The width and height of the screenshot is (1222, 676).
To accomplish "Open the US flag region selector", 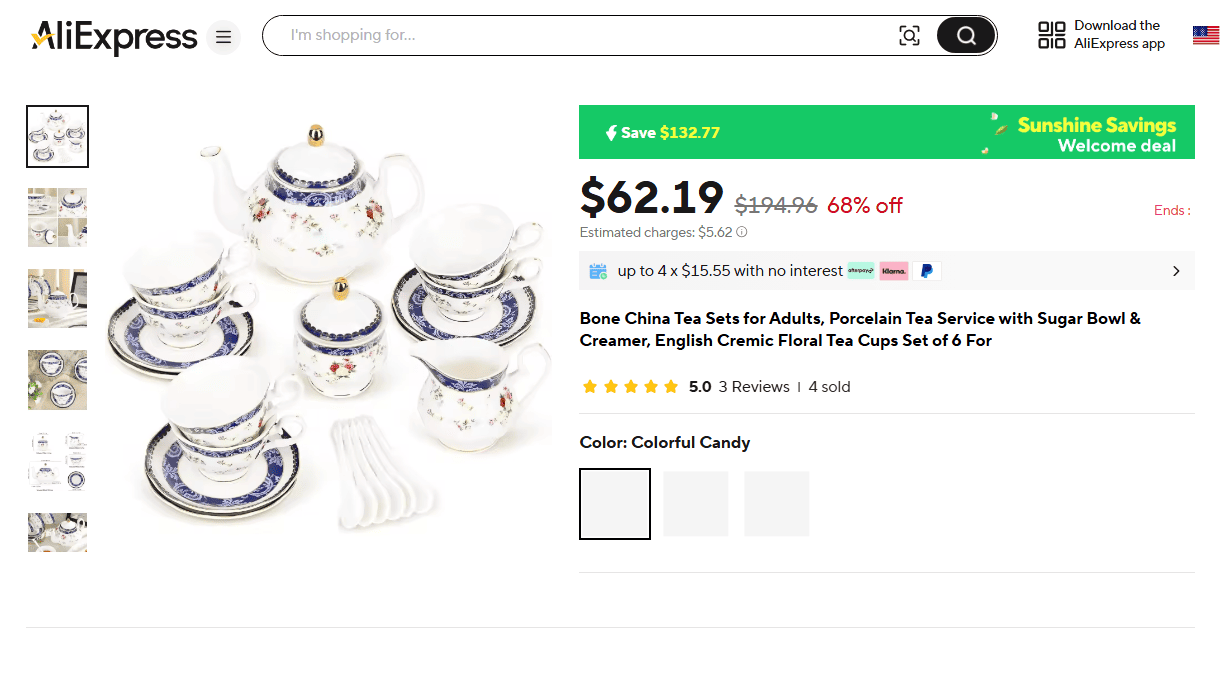I will (1205, 36).
